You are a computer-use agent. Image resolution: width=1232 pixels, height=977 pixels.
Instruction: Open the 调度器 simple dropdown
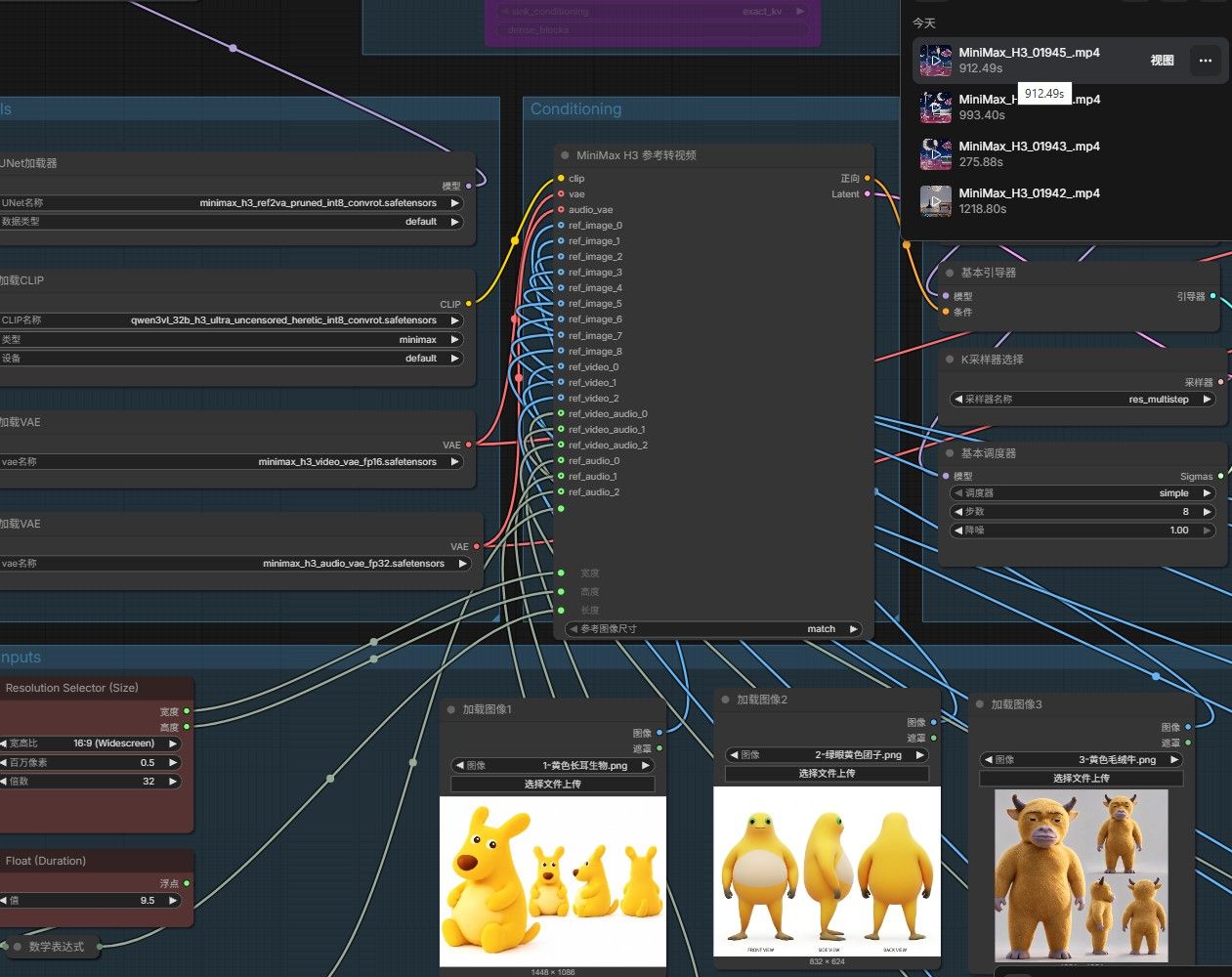click(x=1083, y=493)
